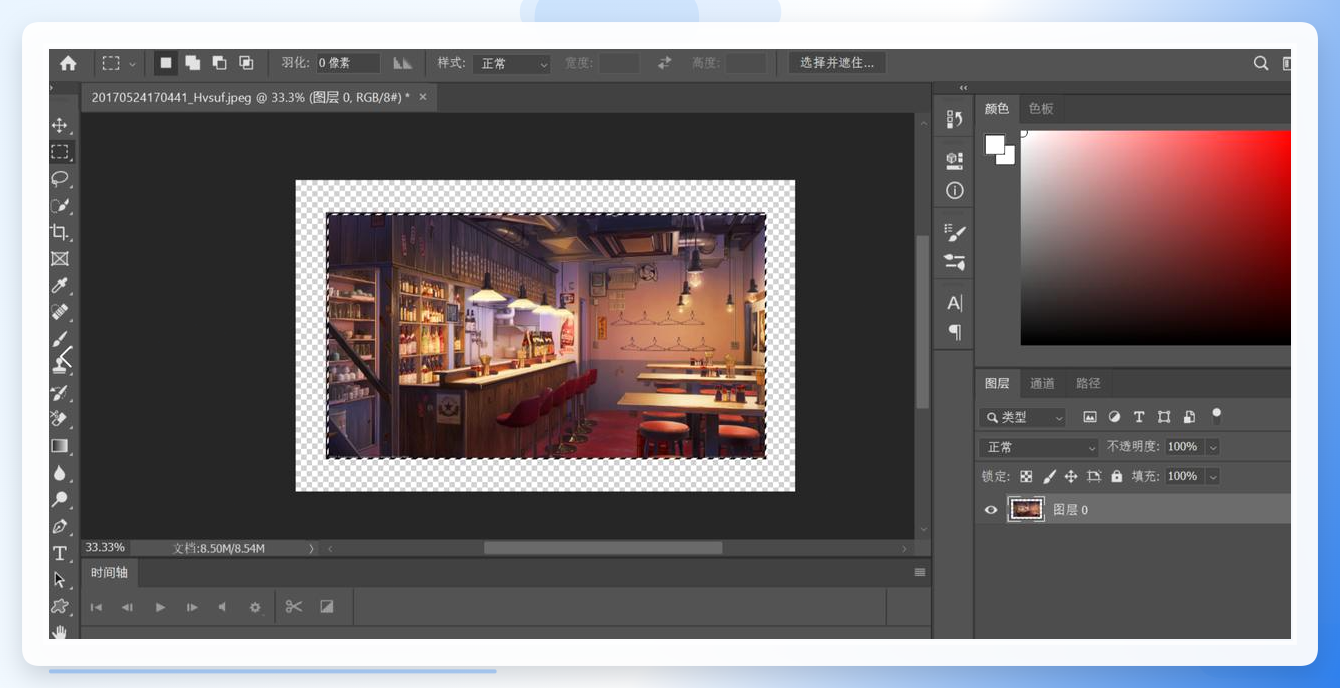The height and width of the screenshot is (688, 1340).
Task: Open the History panel icon
Action: (x=955, y=119)
